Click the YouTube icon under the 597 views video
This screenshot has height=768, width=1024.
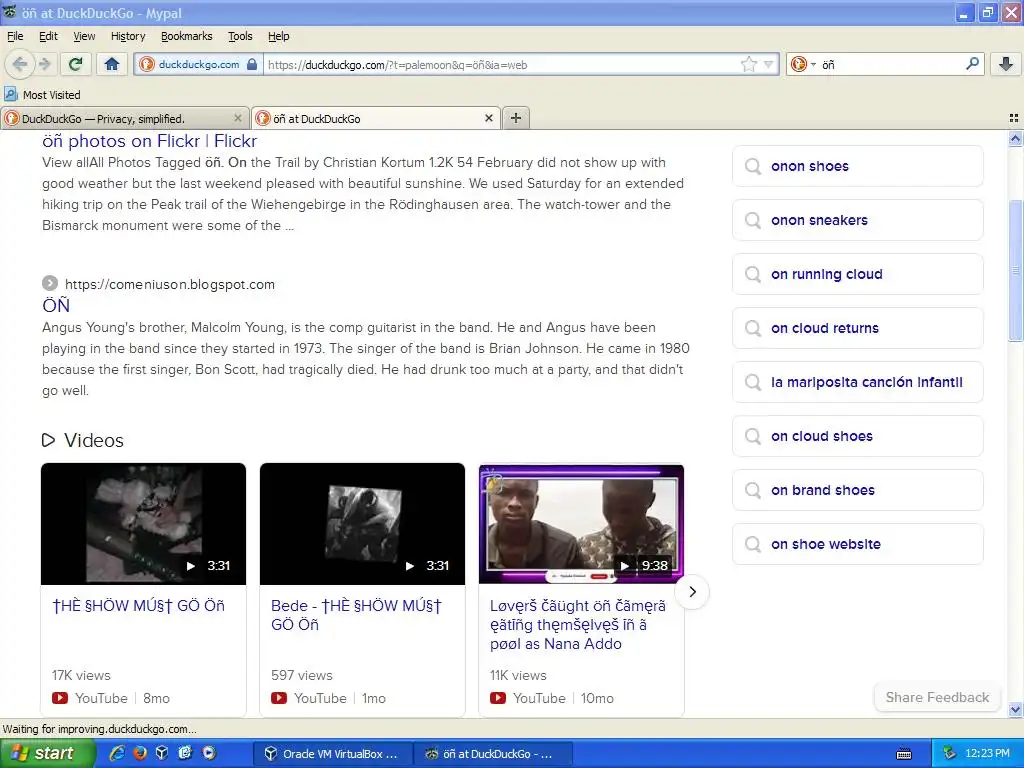pyautogui.click(x=279, y=698)
